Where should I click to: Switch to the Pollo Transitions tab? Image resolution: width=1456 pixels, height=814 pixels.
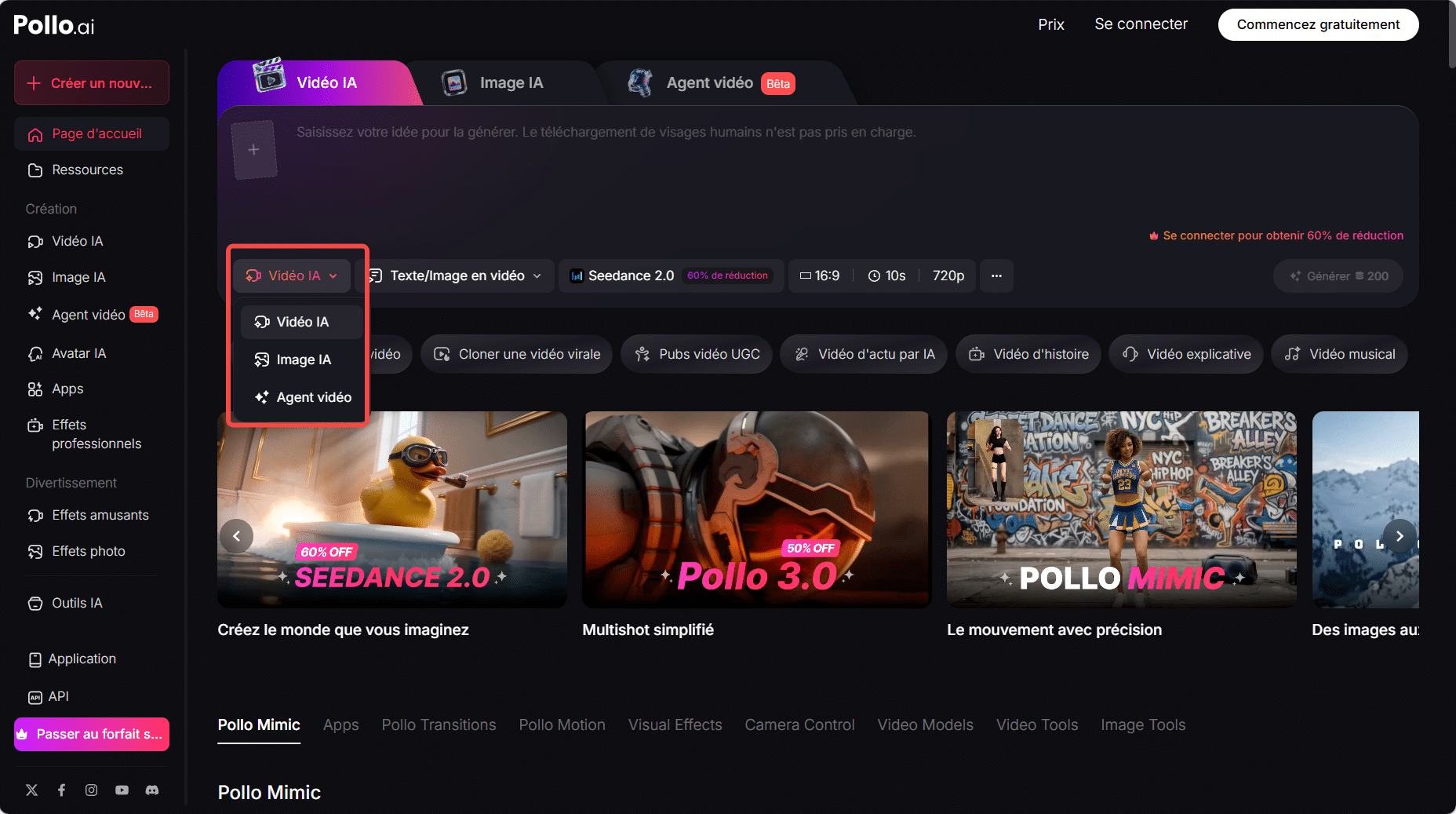[x=439, y=725]
